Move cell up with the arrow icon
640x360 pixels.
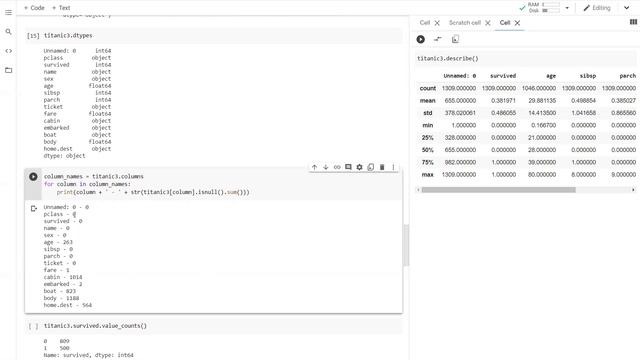tap(314, 167)
